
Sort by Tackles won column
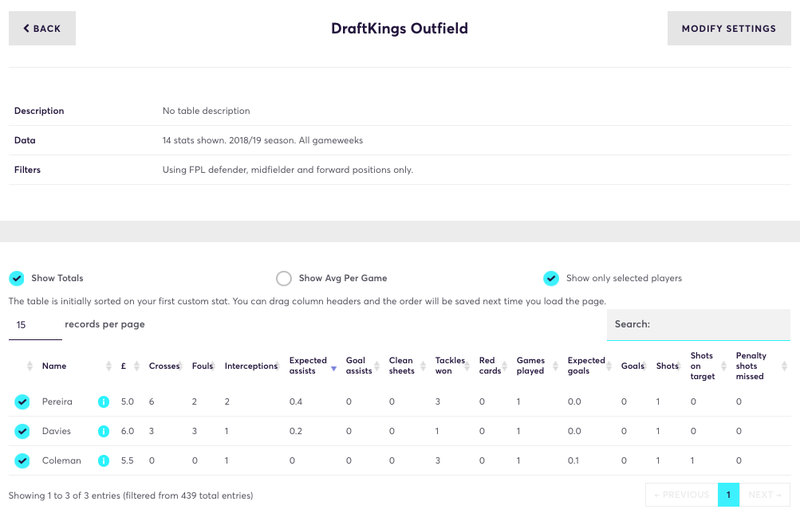pyautogui.click(x=450, y=365)
